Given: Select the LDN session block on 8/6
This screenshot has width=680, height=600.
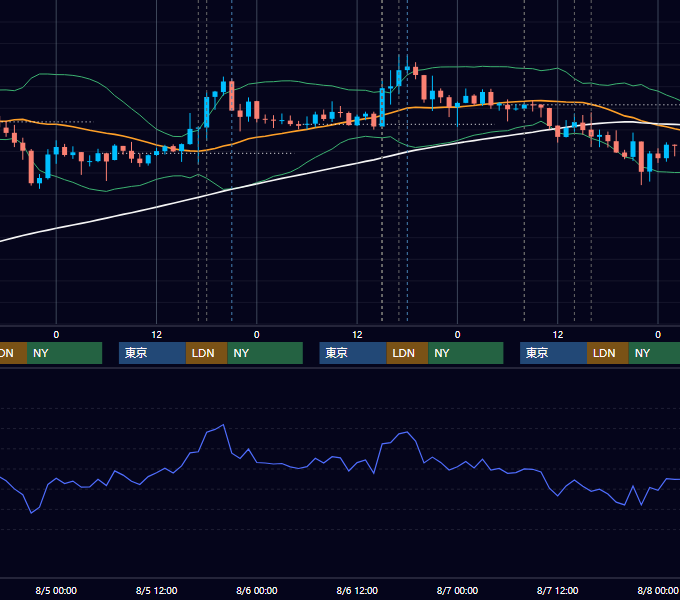Looking at the screenshot, I should pyautogui.click(x=407, y=353).
